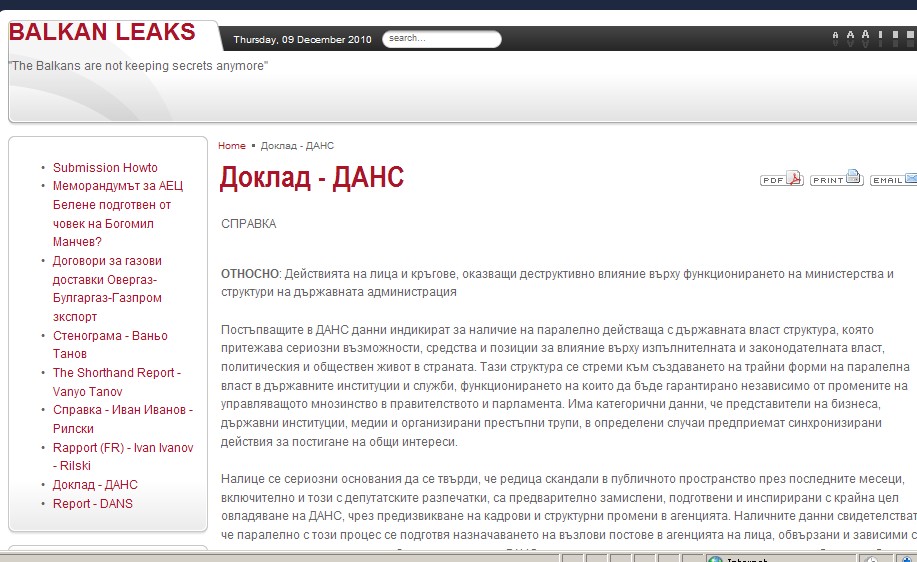
Task: Send the article via the EMAIL icon
Action: tap(894, 179)
